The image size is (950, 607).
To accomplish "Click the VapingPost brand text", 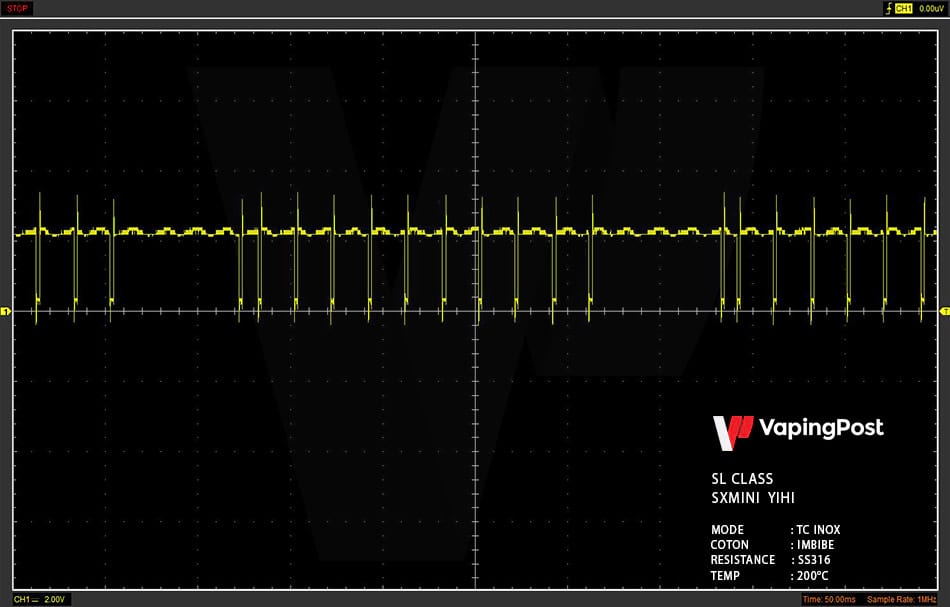I will (821, 428).
